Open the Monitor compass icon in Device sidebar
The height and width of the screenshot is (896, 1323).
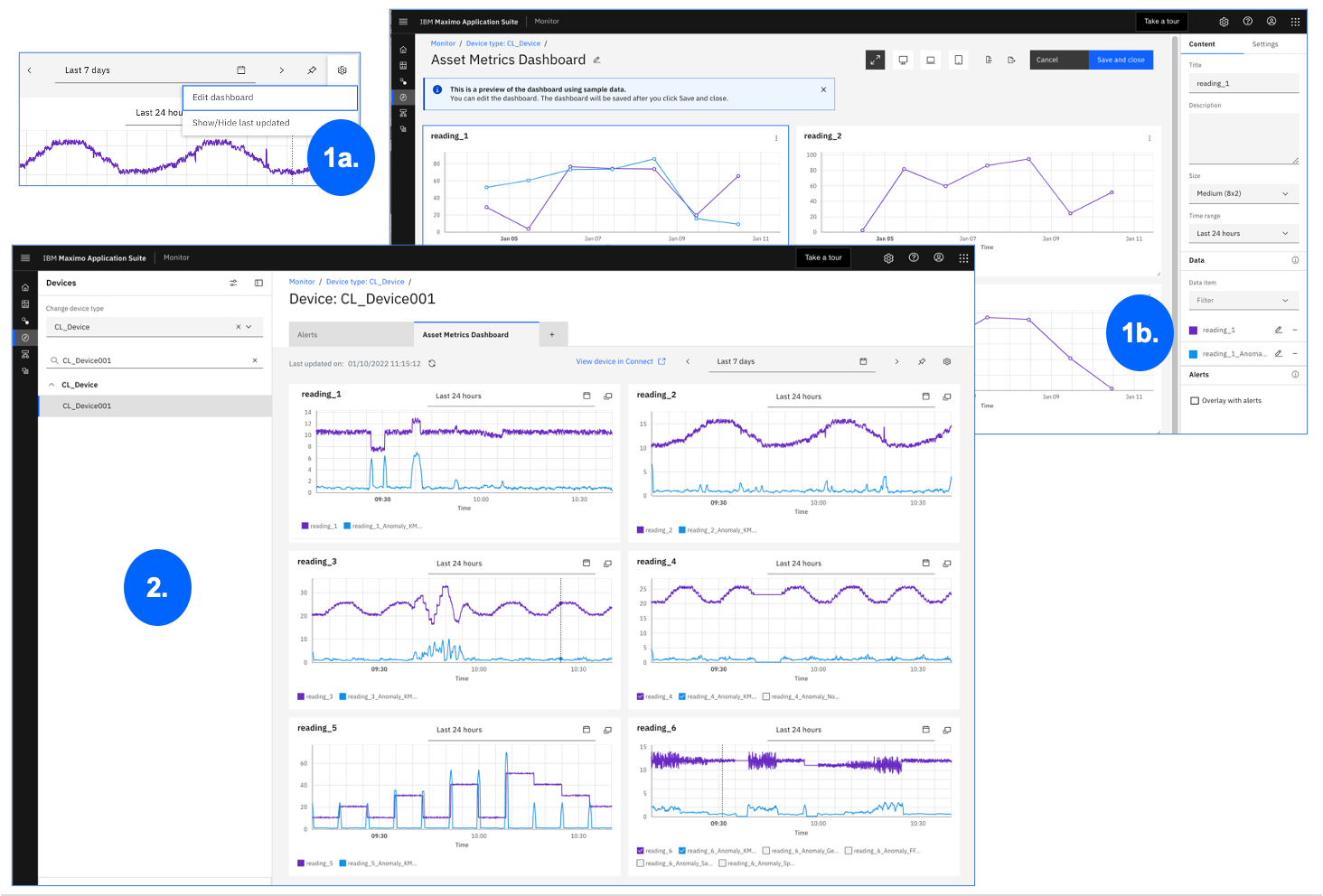coord(25,338)
